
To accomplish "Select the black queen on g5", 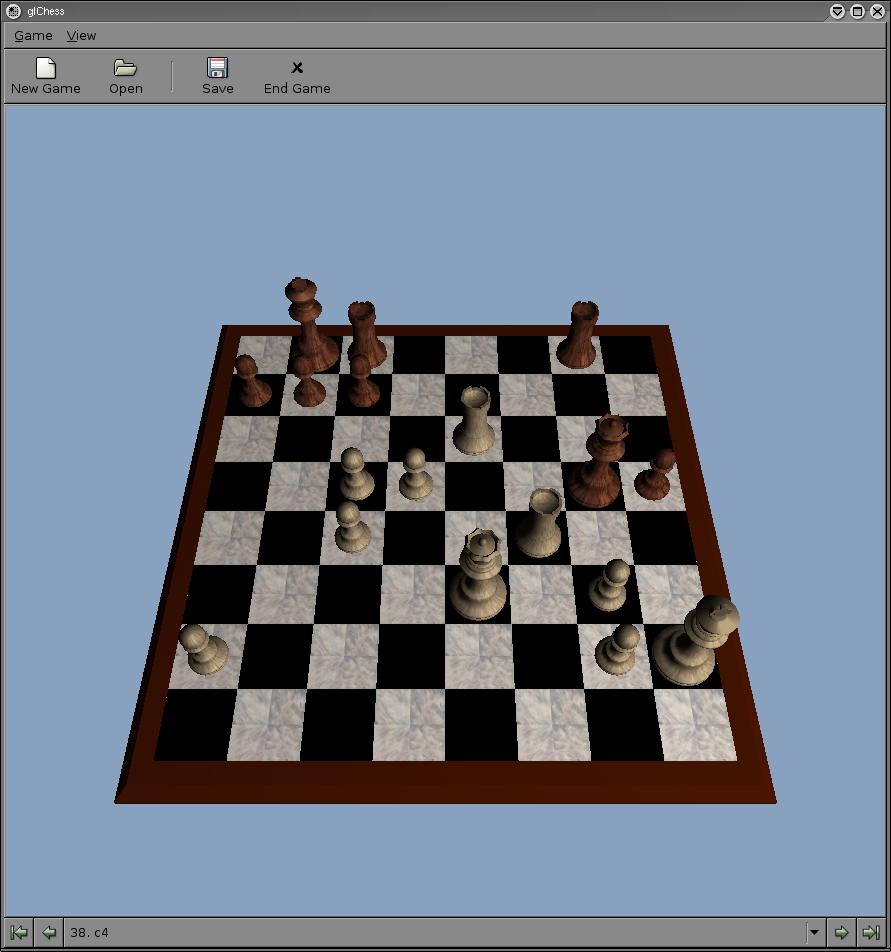I will coord(600,462).
